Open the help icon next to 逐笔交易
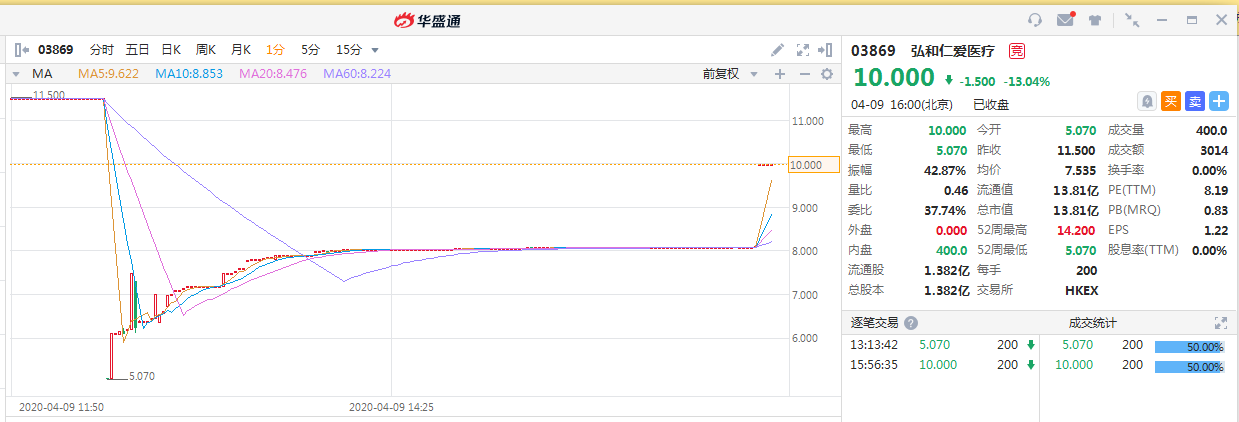Image resolution: width=1239 pixels, height=422 pixels. coord(911,323)
